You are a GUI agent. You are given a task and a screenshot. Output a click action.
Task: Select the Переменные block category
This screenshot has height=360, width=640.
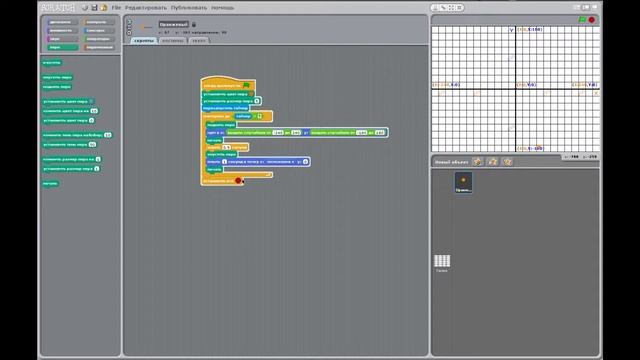coord(99,47)
